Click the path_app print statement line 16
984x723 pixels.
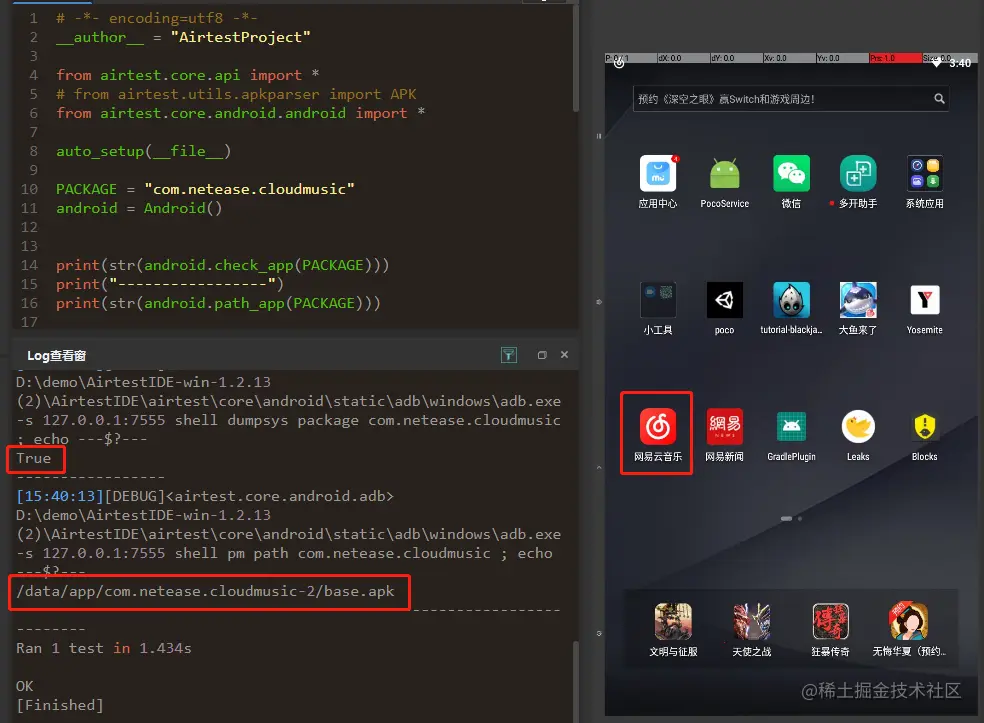point(218,303)
